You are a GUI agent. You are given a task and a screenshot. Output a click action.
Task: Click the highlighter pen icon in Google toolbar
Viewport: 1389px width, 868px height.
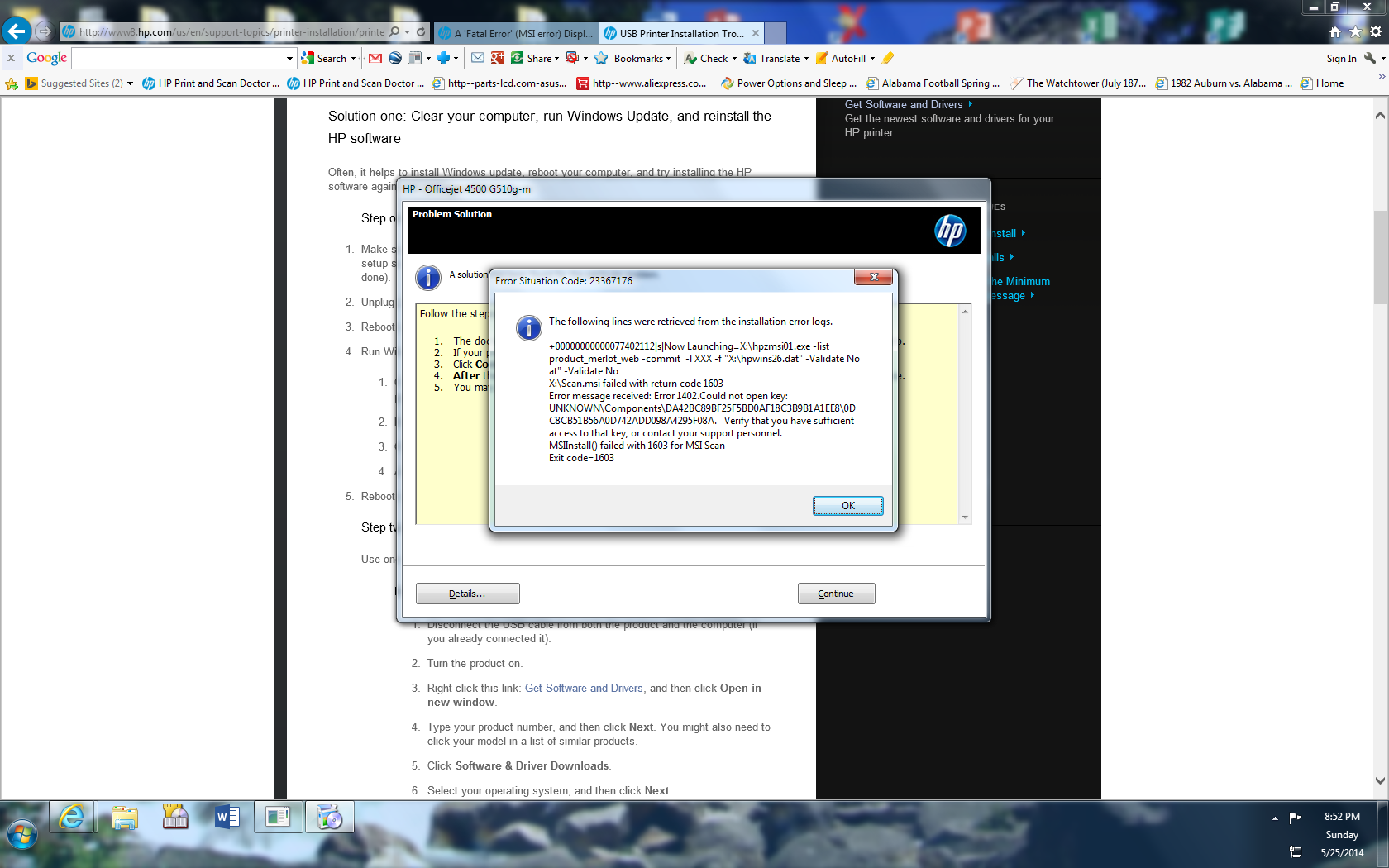(888, 58)
